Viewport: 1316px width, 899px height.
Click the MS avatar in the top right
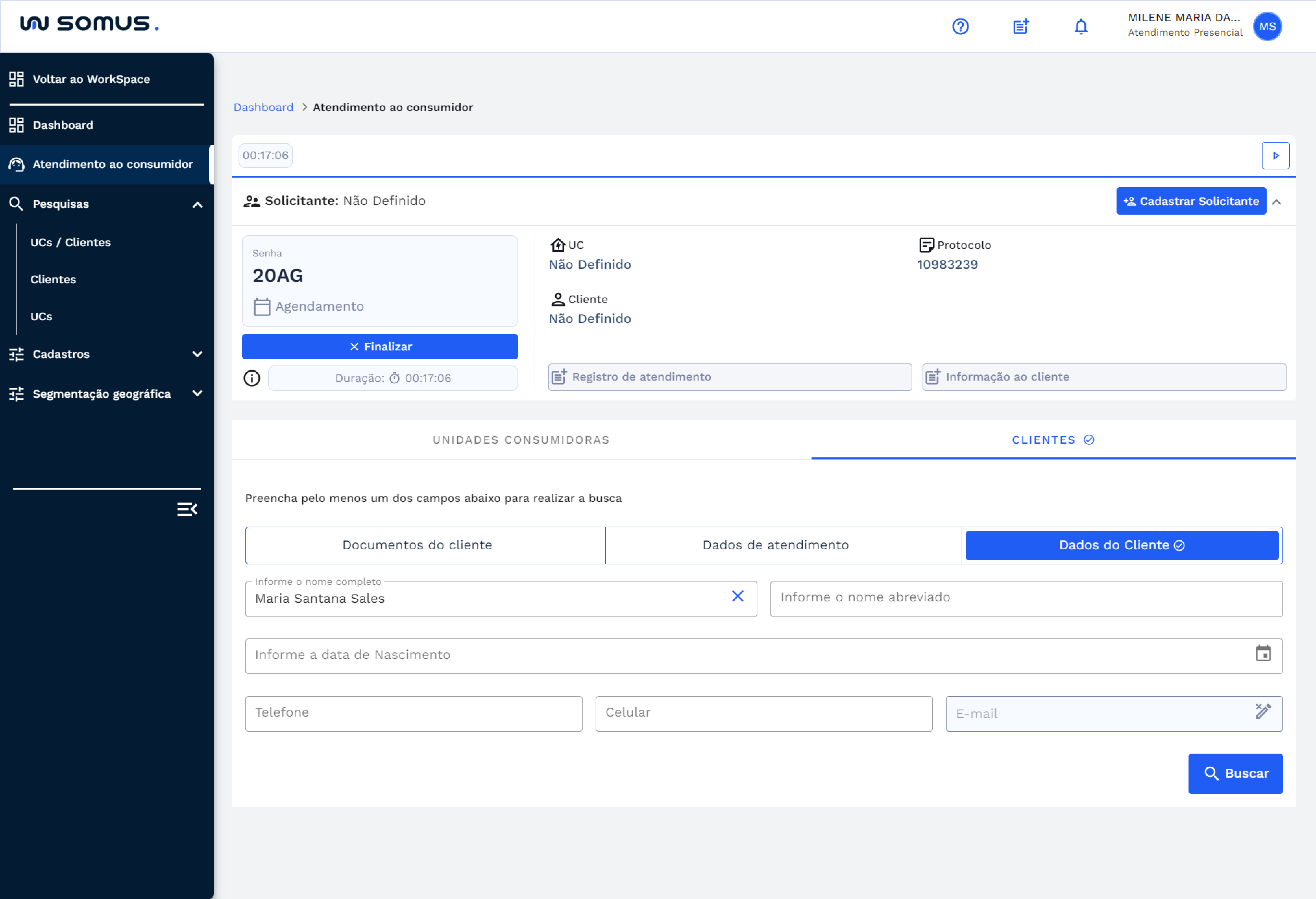(x=1268, y=26)
